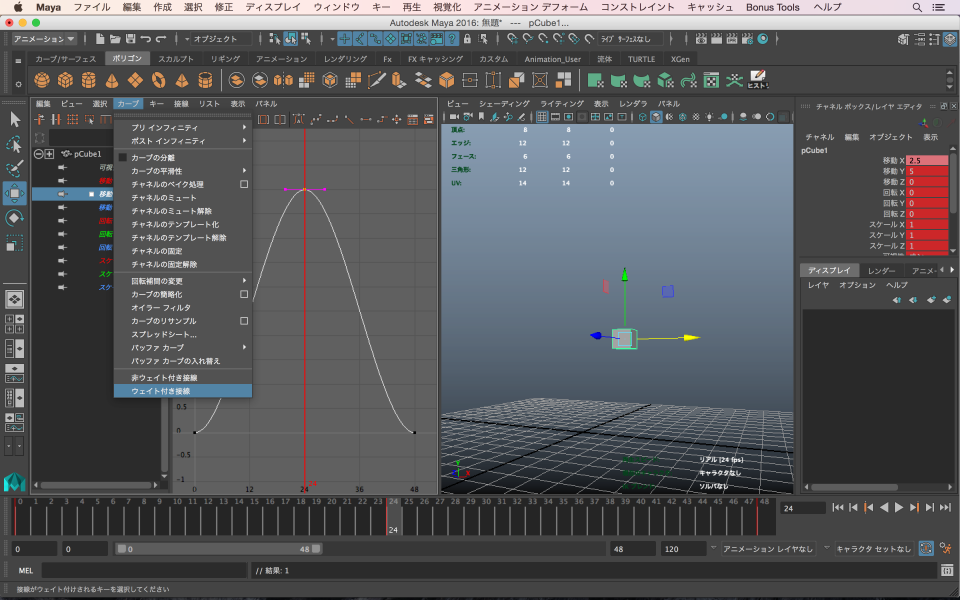
Task: Choose 非ウェイト付き接線 menu item
Action: 183,378
